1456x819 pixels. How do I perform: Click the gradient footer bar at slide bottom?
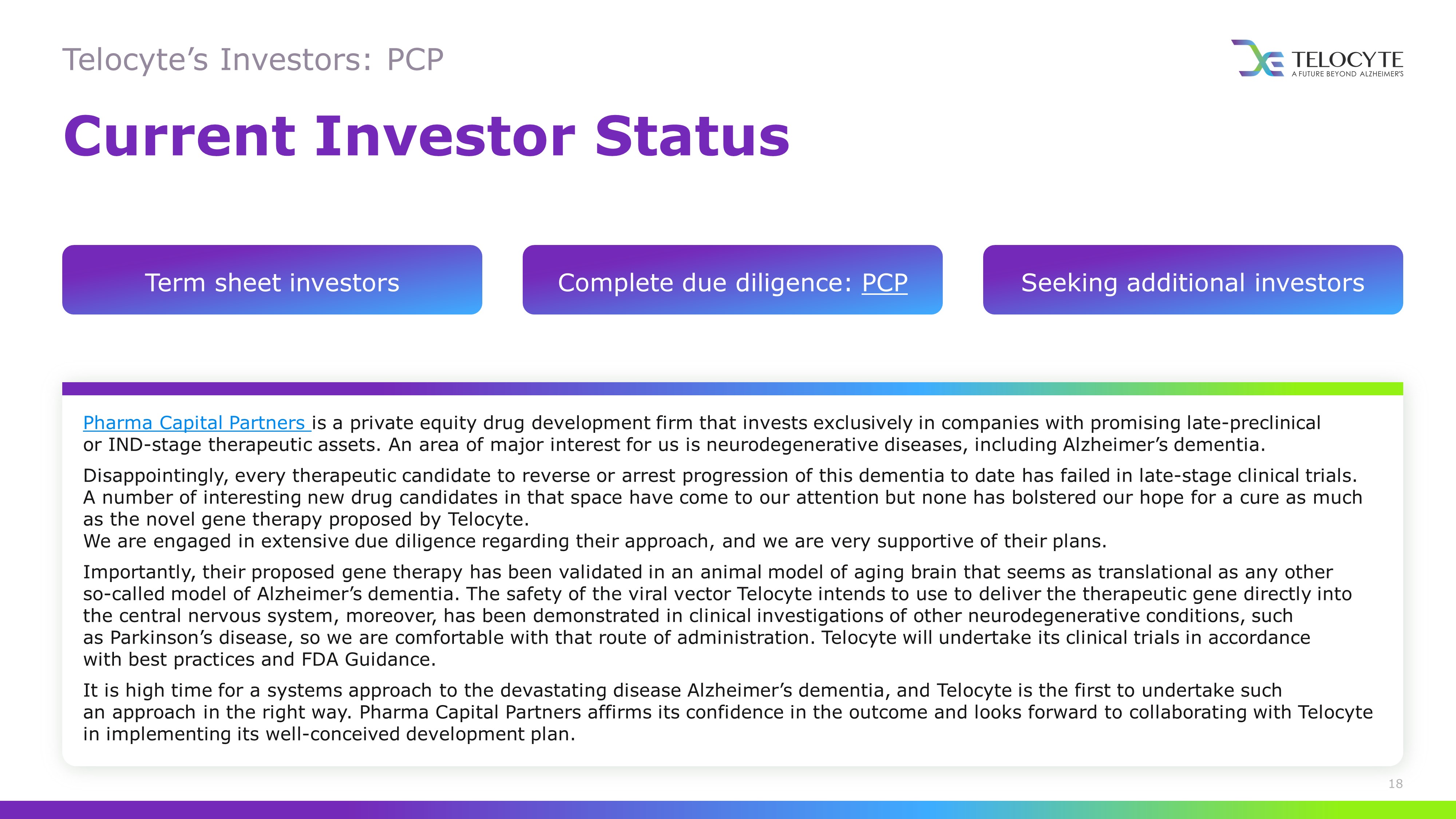click(x=728, y=810)
